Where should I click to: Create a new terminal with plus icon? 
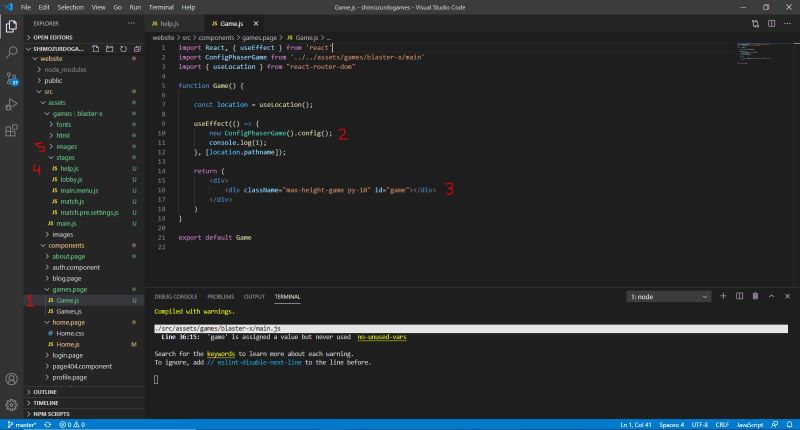[723, 296]
